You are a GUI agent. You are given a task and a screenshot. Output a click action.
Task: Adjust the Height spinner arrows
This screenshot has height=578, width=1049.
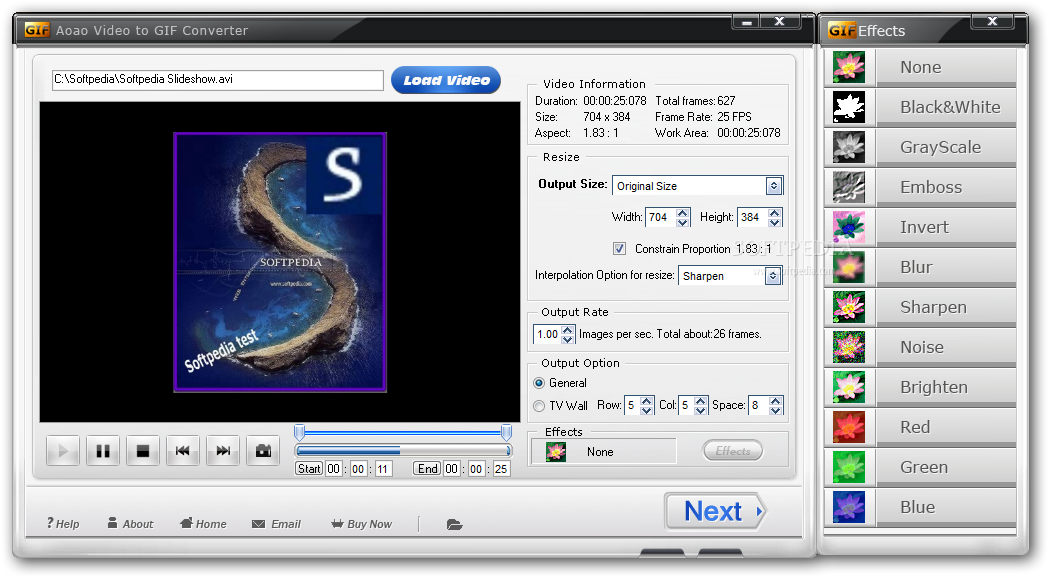(x=775, y=217)
